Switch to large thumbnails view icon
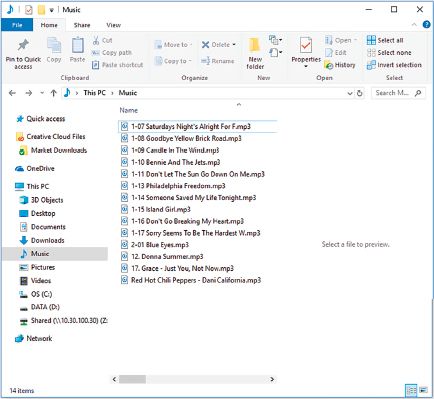The height and width of the screenshot is (399, 434). [x=423, y=390]
